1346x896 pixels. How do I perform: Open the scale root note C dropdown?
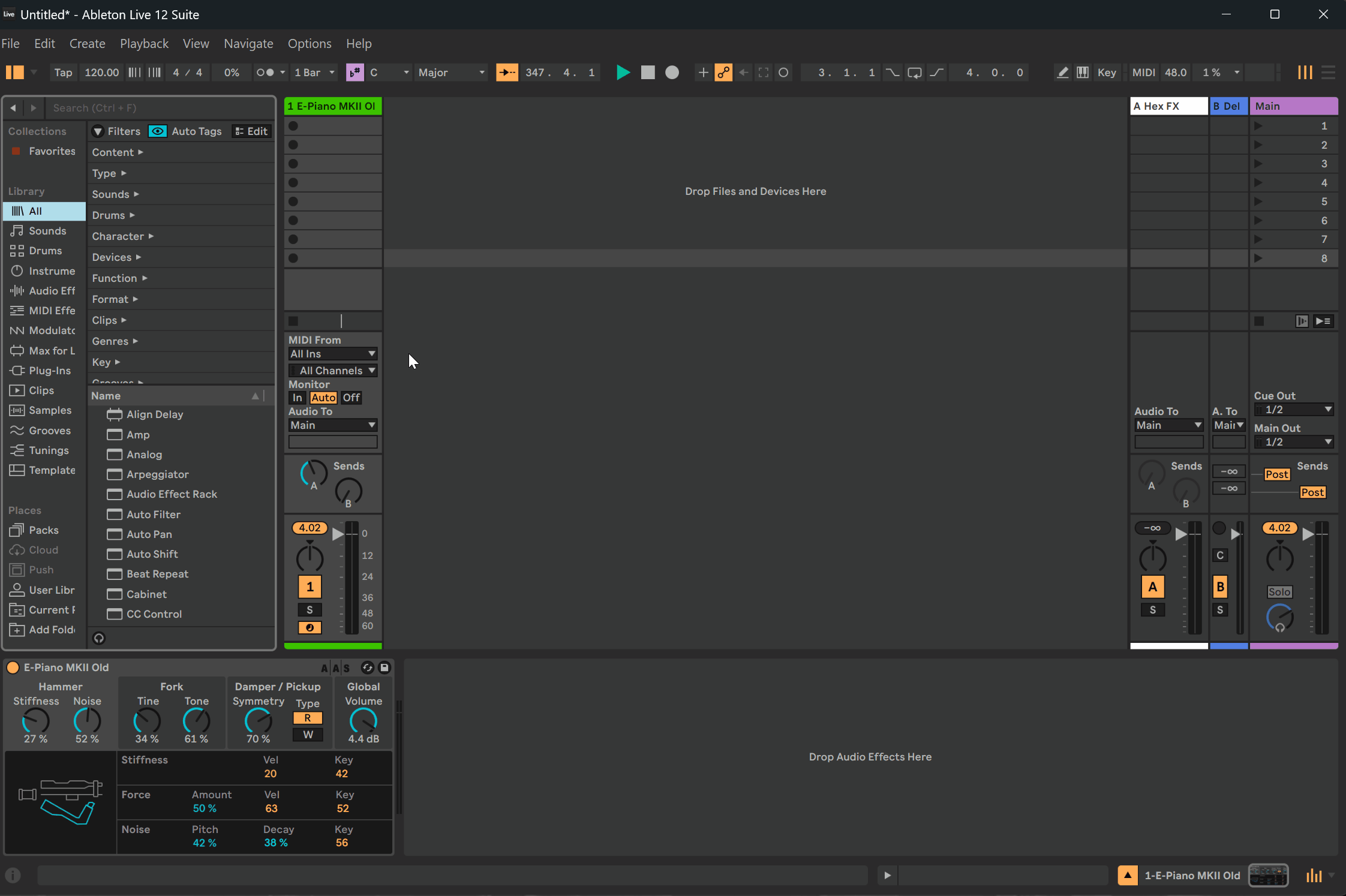click(x=389, y=73)
